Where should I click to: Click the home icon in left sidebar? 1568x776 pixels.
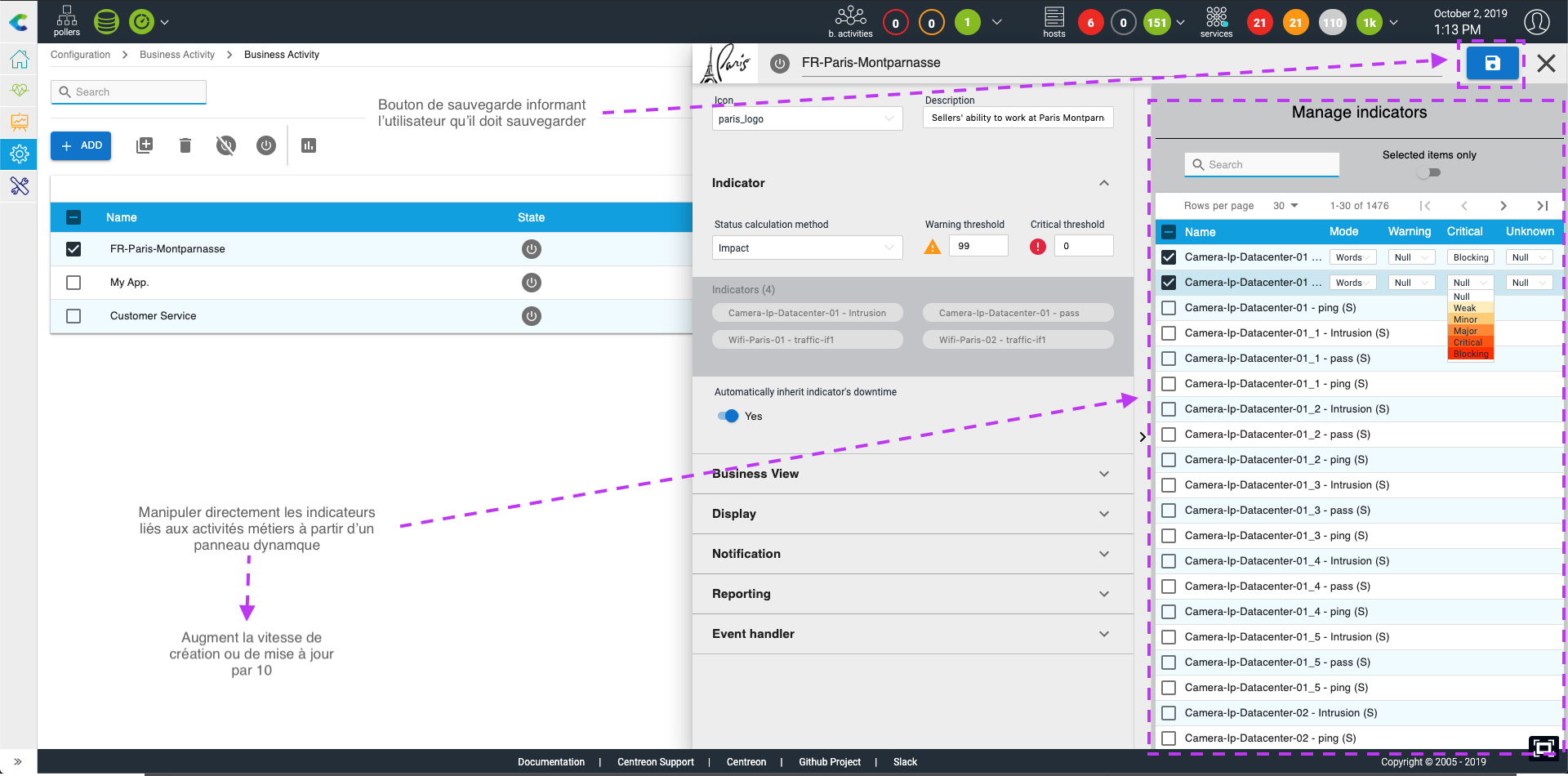point(20,60)
